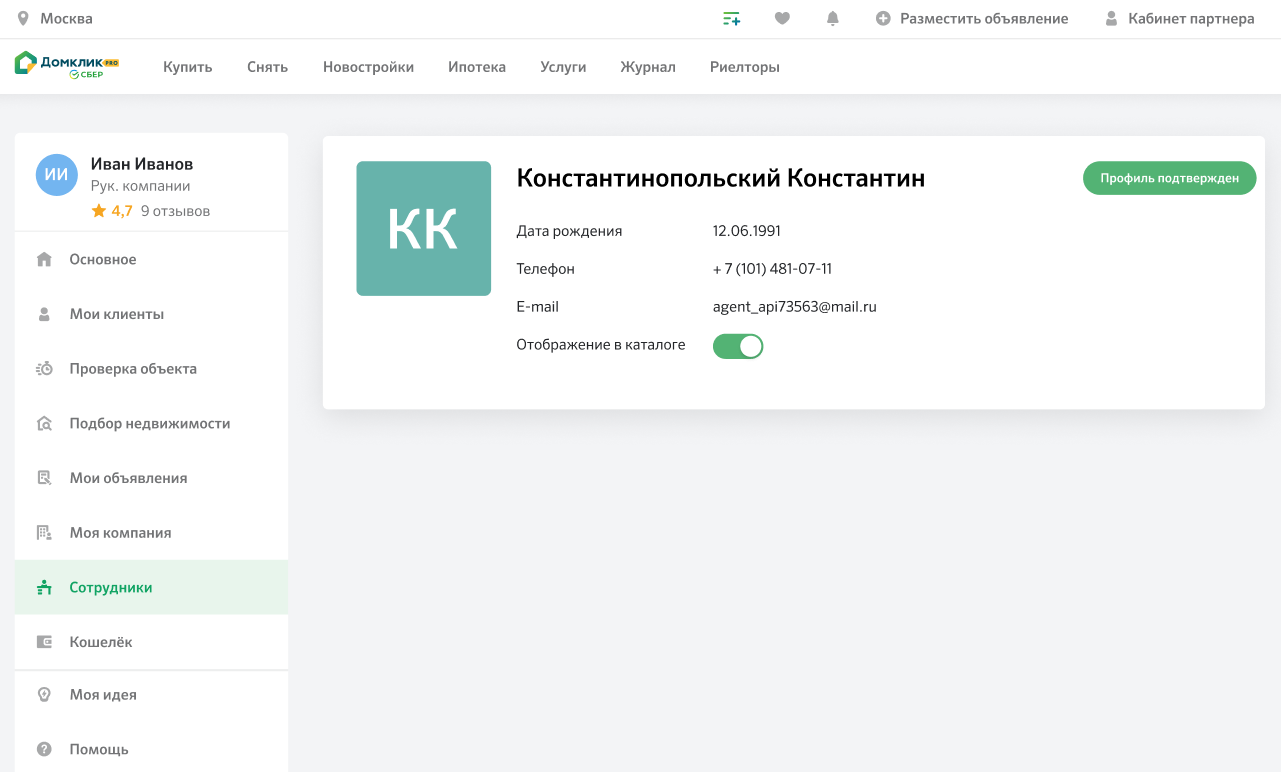Change the city Москва
The height and width of the screenshot is (772, 1281).
click(x=66, y=18)
